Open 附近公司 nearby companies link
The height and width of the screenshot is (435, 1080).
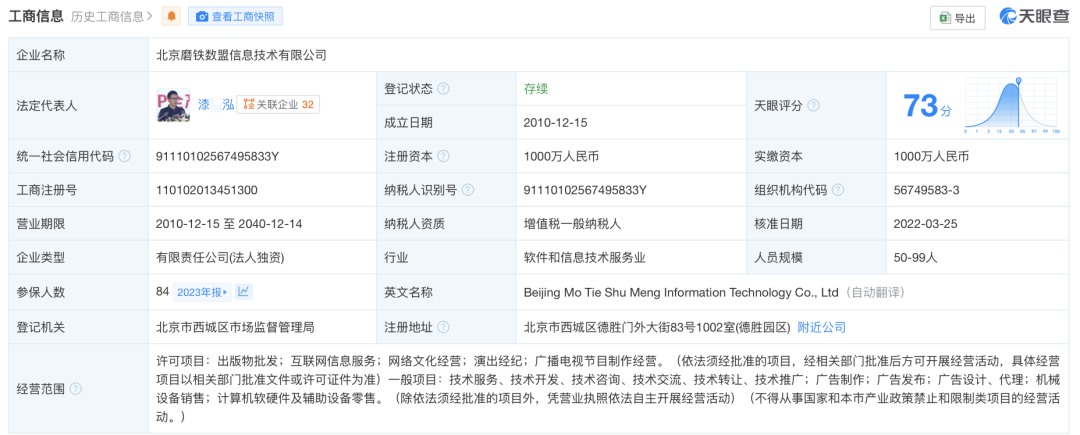tap(822, 328)
